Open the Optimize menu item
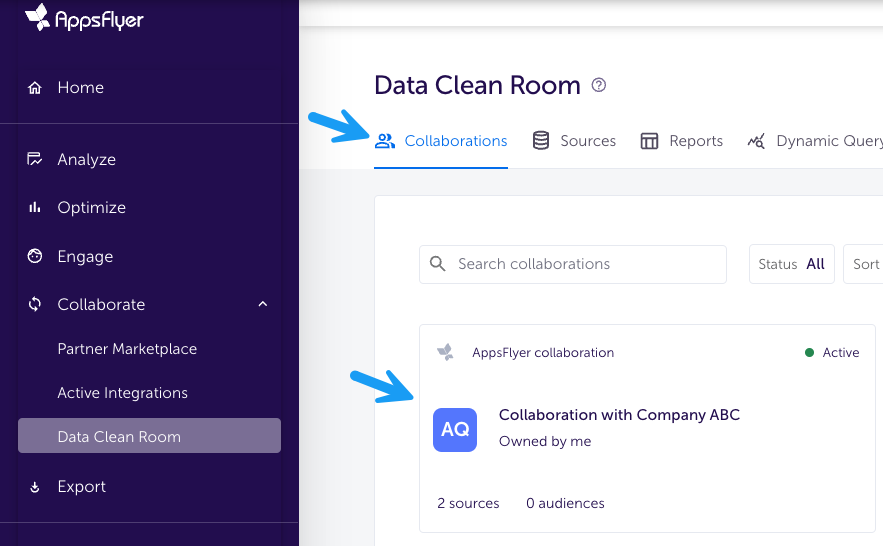Viewport: 883px width, 546px height. click(92, 208)
